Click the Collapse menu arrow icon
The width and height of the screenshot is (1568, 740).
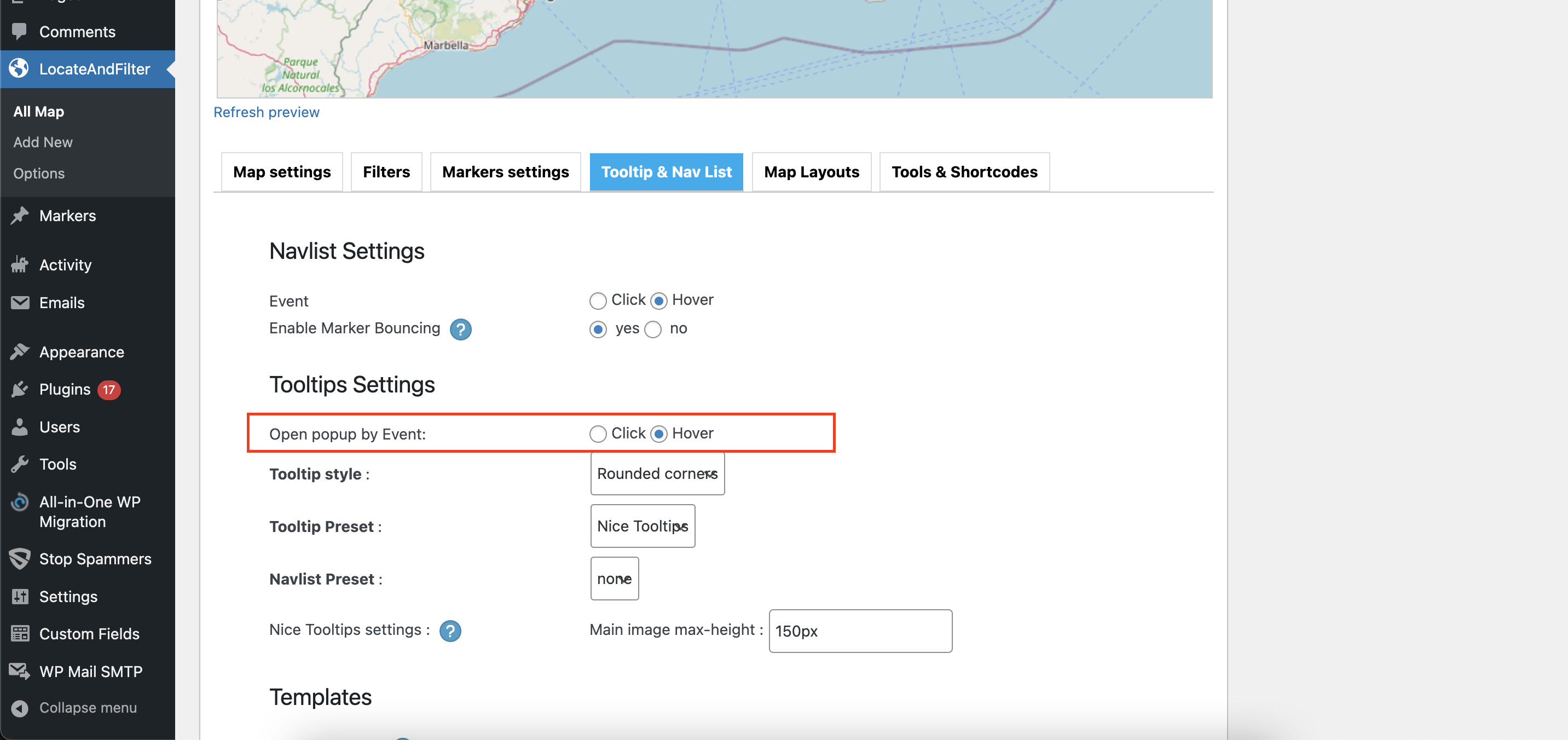pyautogui.click(x=20, y=708)
